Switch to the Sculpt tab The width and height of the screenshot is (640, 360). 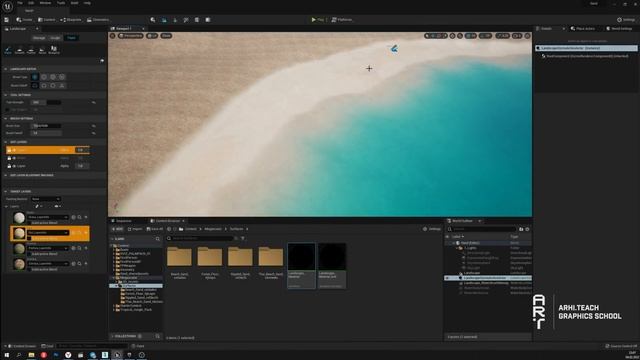(55, 38)
